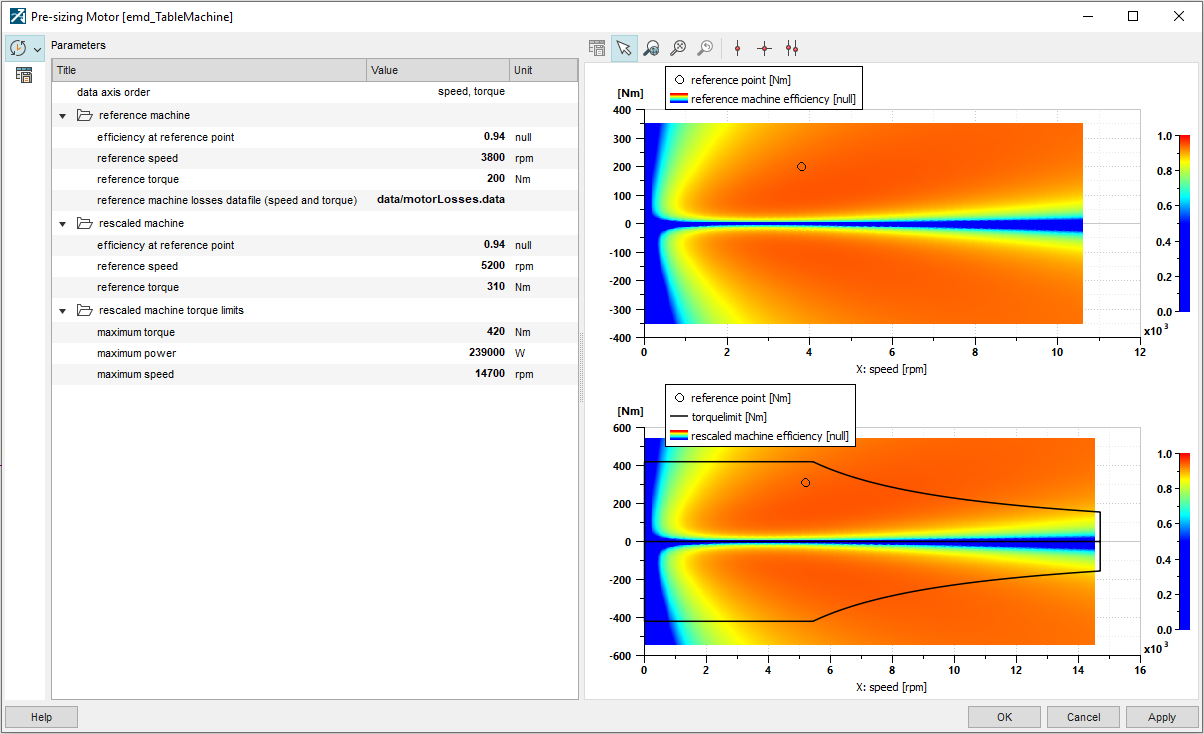Select the arrow pointer tool in the plot toolbar
Screen dimensions: 1204x734
tap(624, 48)
